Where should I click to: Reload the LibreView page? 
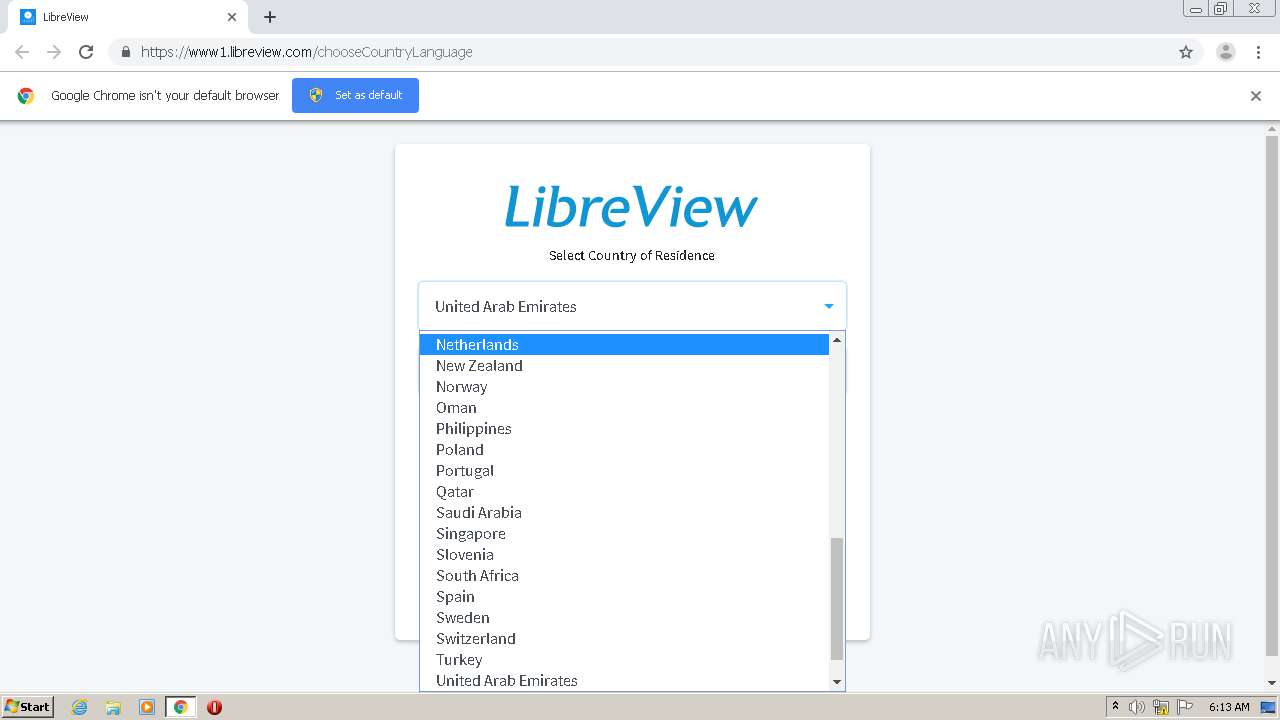click(x=86, y=52)
